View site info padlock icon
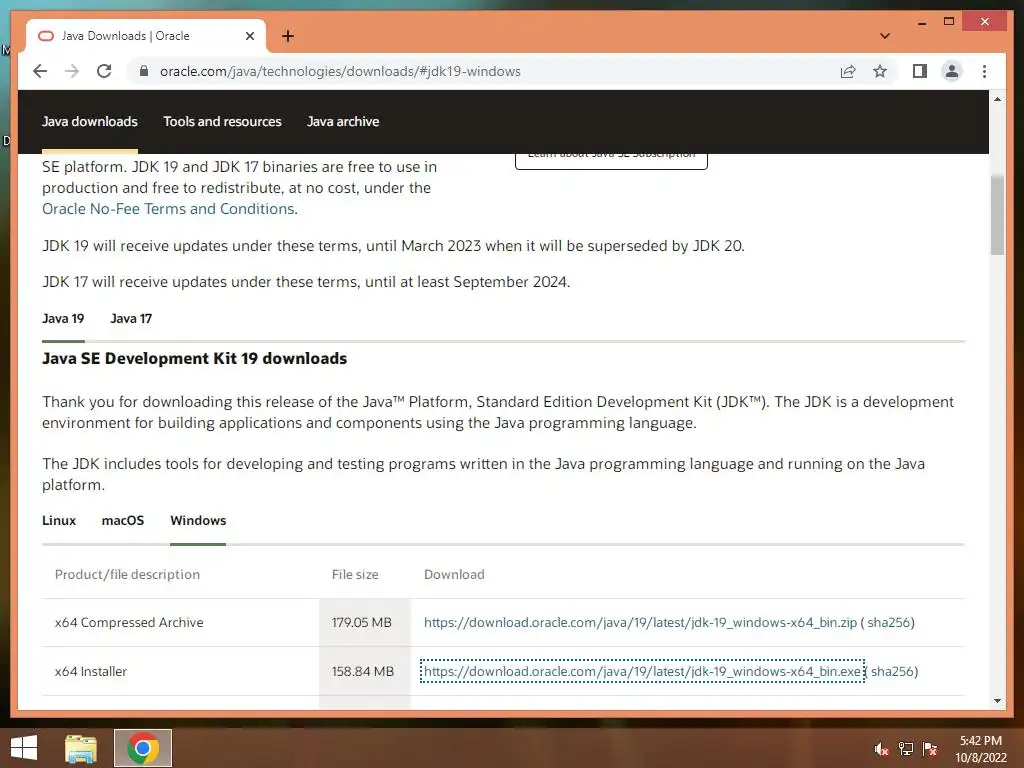This screenshot has height=768, width=1024. (x=144, y=71)
